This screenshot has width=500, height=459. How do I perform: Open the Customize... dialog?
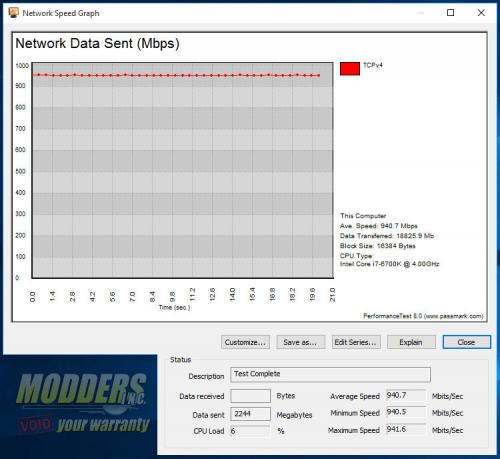pyautogui.click(x=245, y=342)
